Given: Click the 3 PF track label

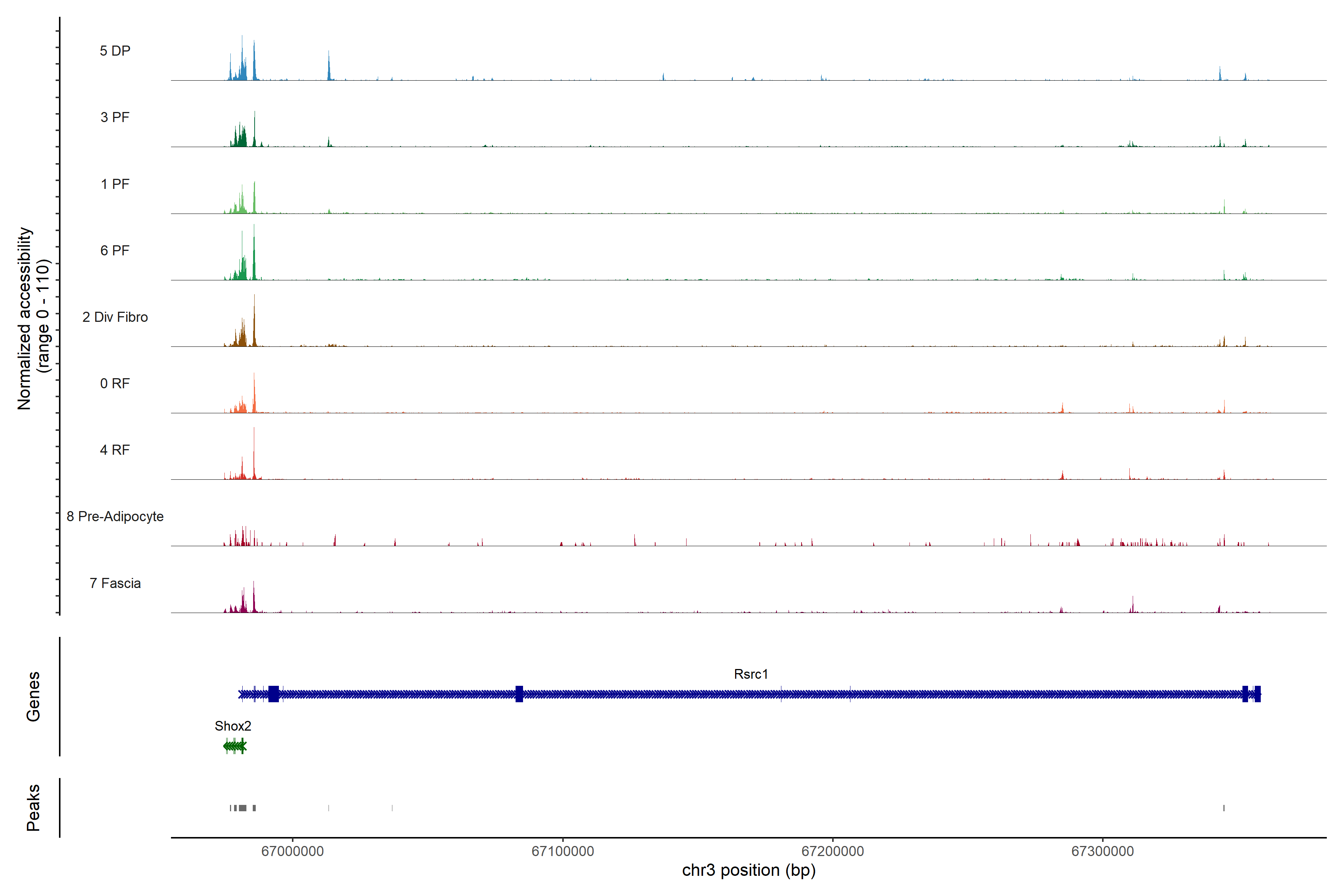Looking at the screenshot, I should coord(115,117).
